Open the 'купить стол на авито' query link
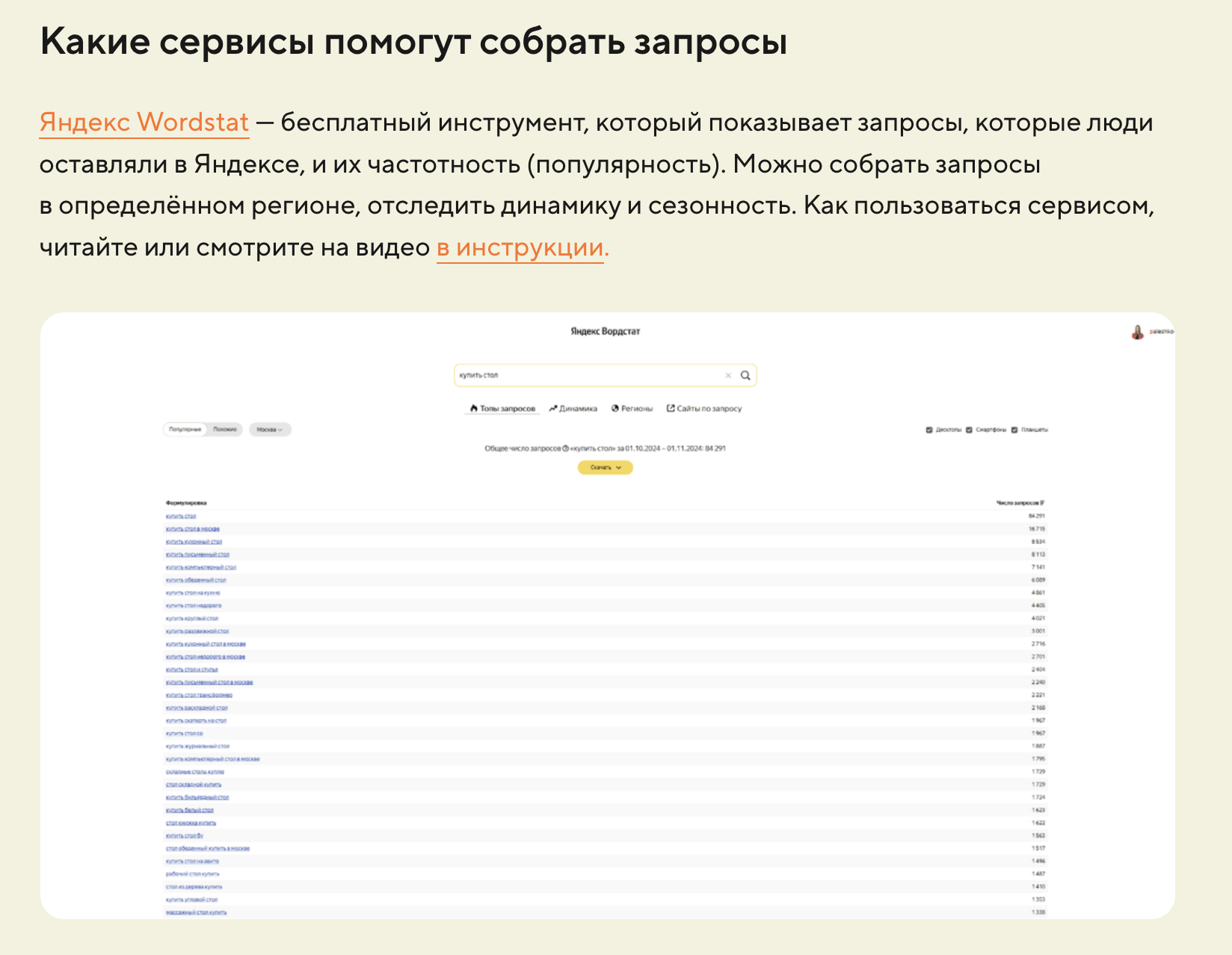Image resolution: width=1232 pixels, height=955 pixels. [x=193, y=861]
